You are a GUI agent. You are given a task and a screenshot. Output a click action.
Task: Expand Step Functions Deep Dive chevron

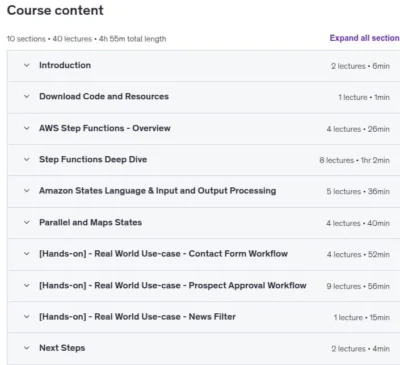click(x=27, y=160)
